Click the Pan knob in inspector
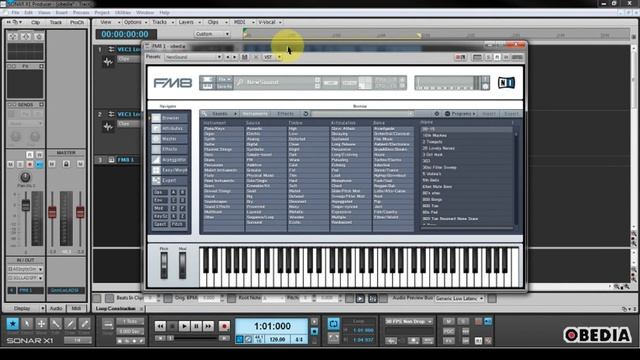This screenshot has width=640, height=360. pos(25,177)
